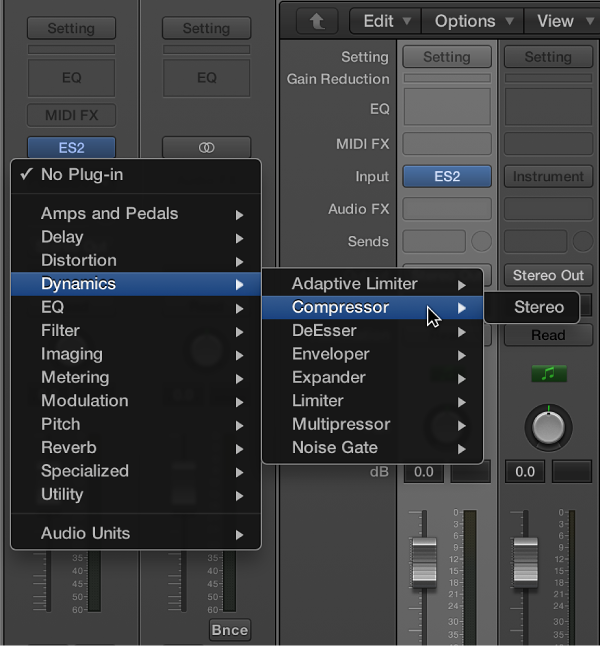The width and height of the screenshot is (602, 648).
Task: Expand the Reverb plug-in submenu
Action: [x=136, y=448]
